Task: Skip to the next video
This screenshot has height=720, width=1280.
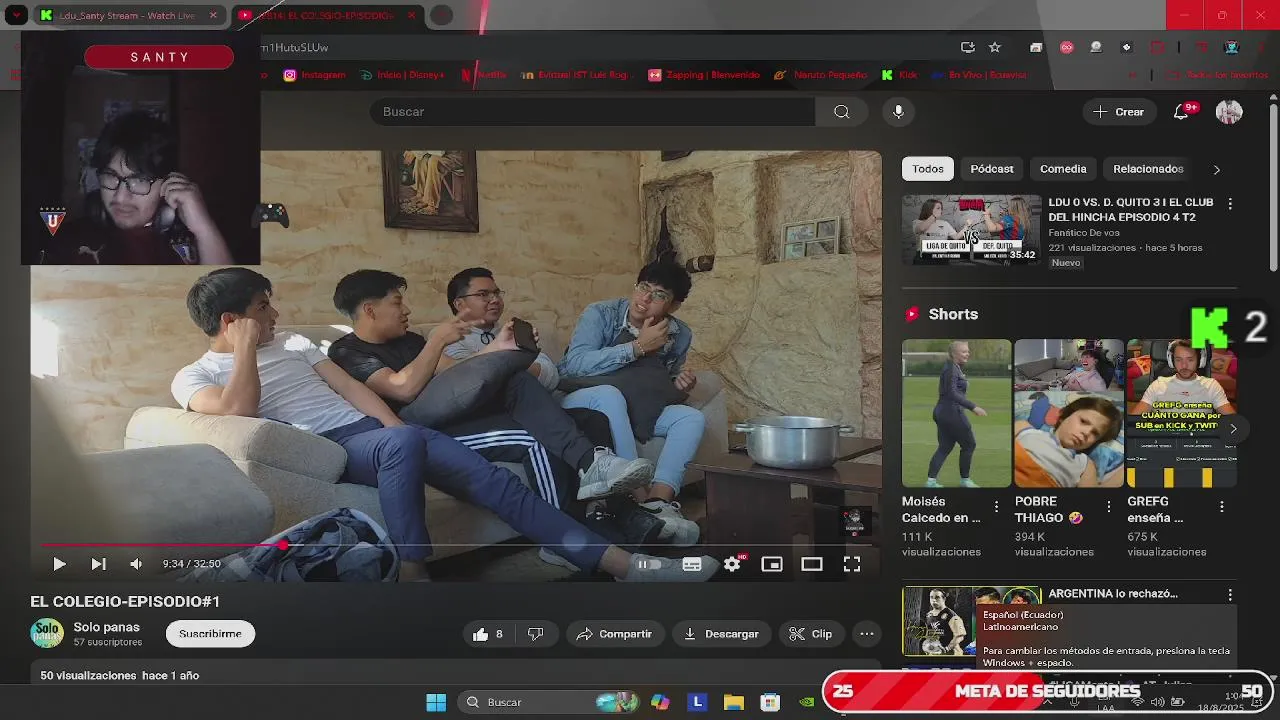Action: point(98,564)
